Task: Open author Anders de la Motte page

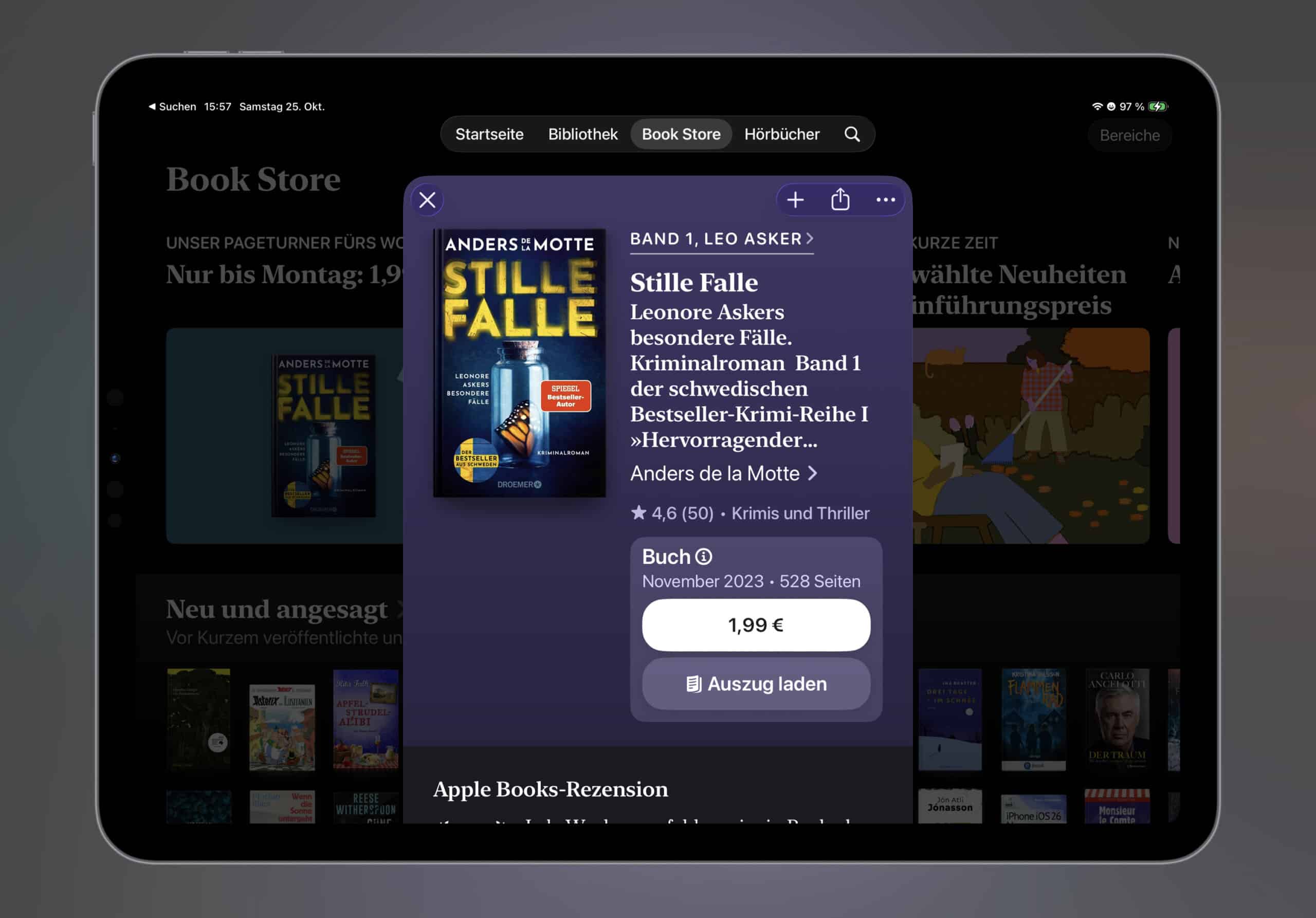Action: (723, 473)
